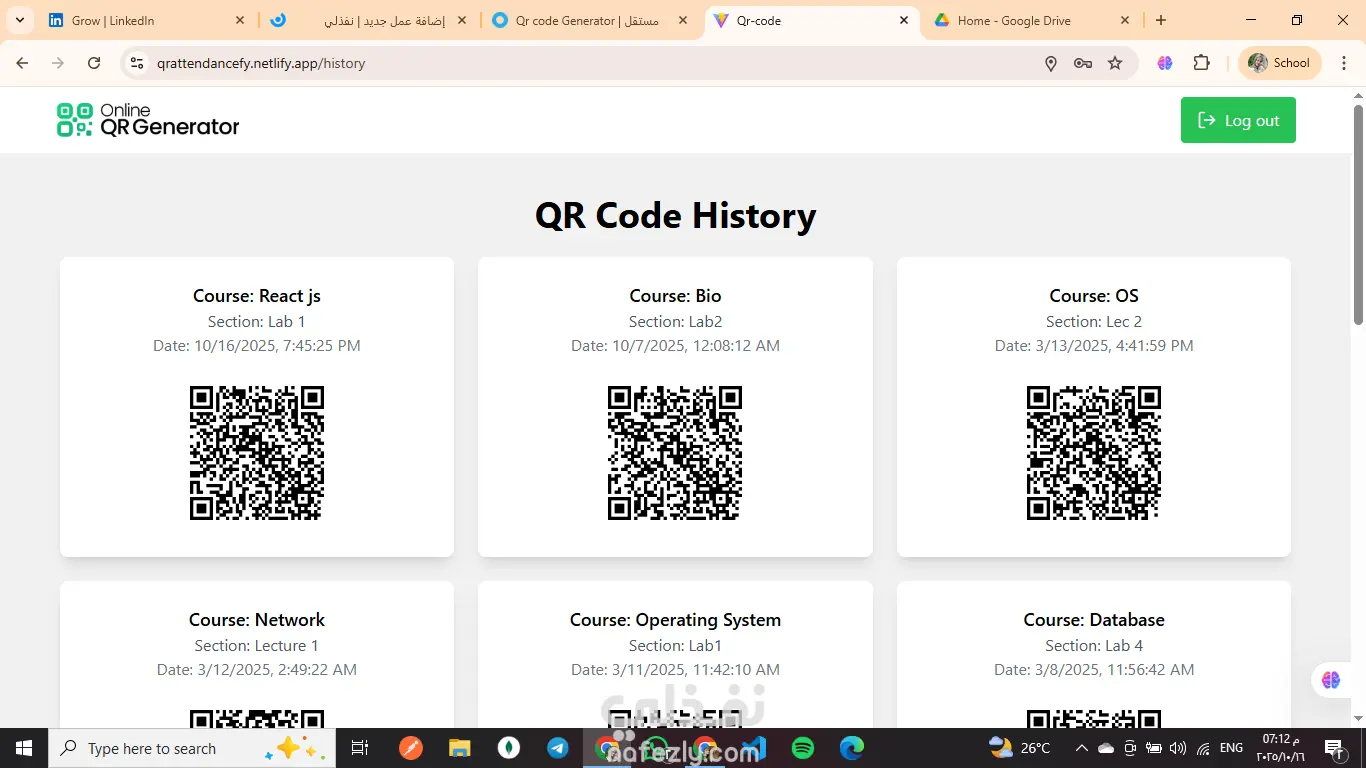The width and height of the screenshot is (1366, 768).
Task: Open Microsoft Edge from the taskbar
Action: 852,748
